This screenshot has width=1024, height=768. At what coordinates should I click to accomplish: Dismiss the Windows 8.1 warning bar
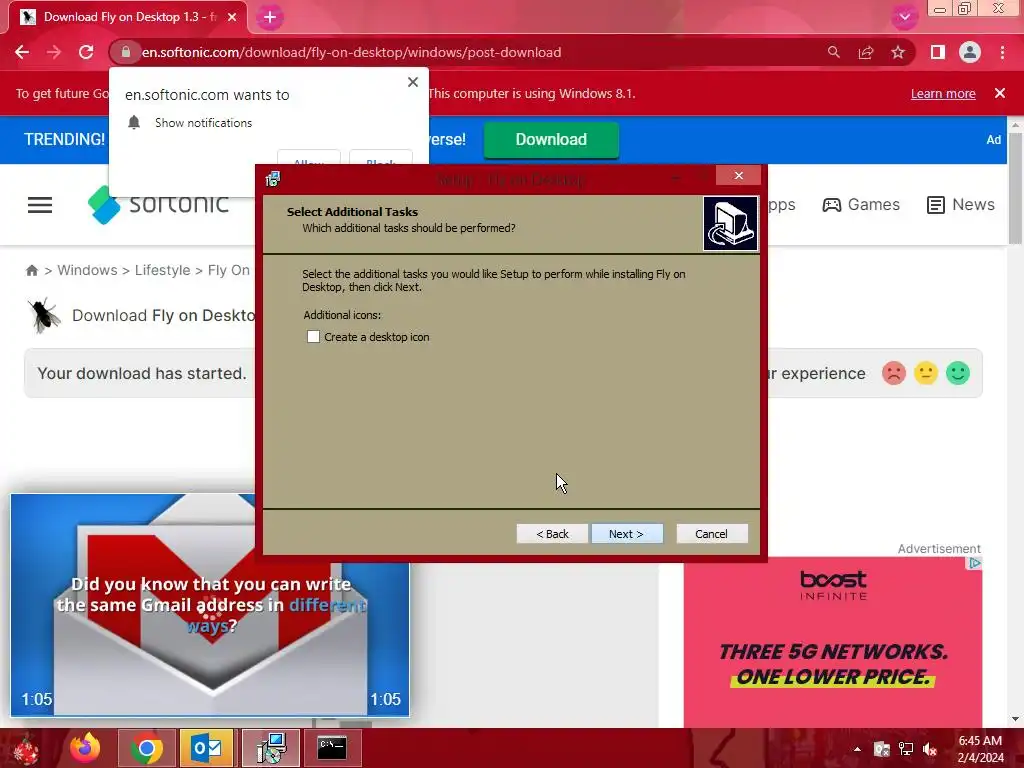coord(1000,93)
